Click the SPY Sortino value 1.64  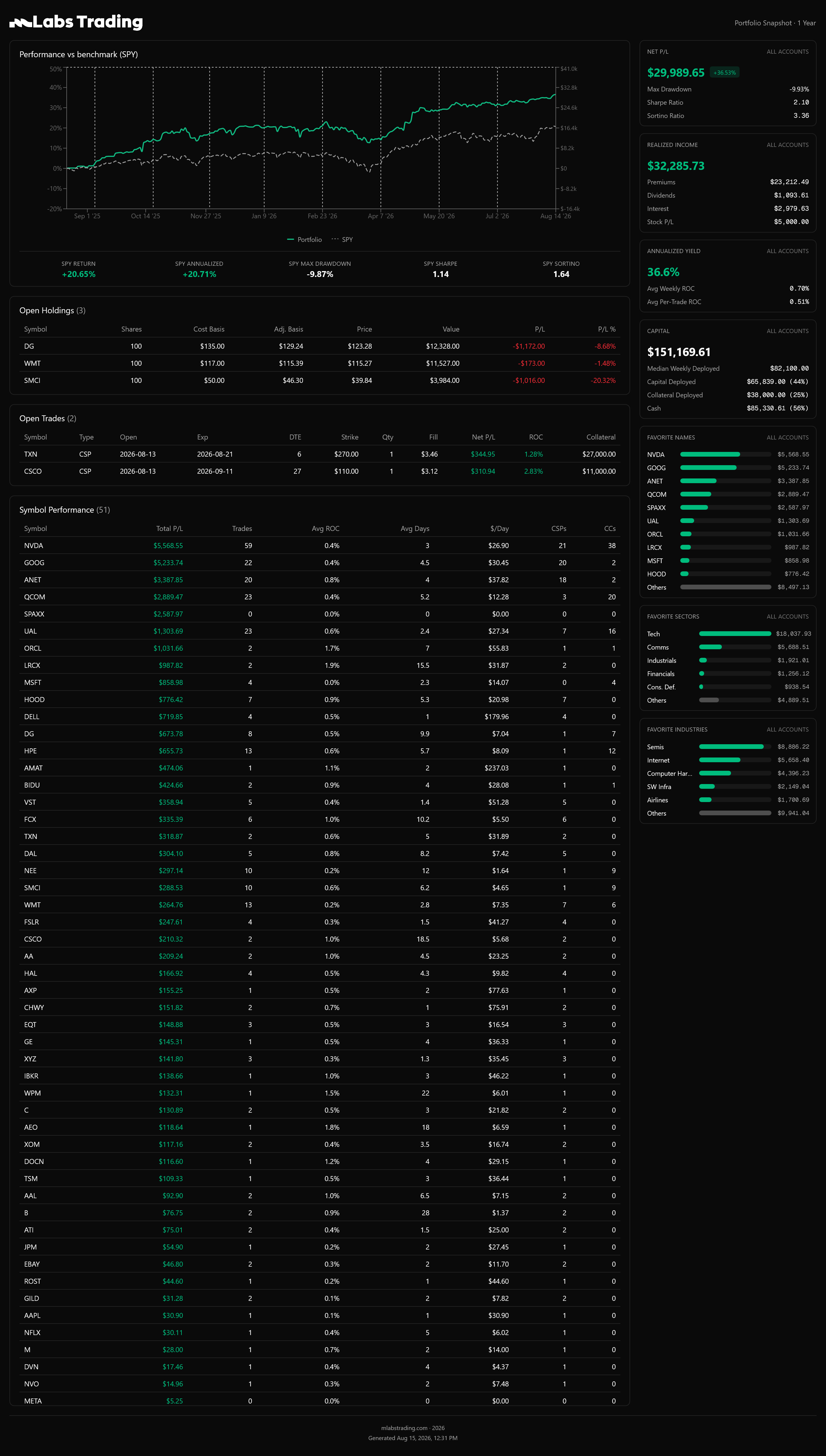coord(562,275)
